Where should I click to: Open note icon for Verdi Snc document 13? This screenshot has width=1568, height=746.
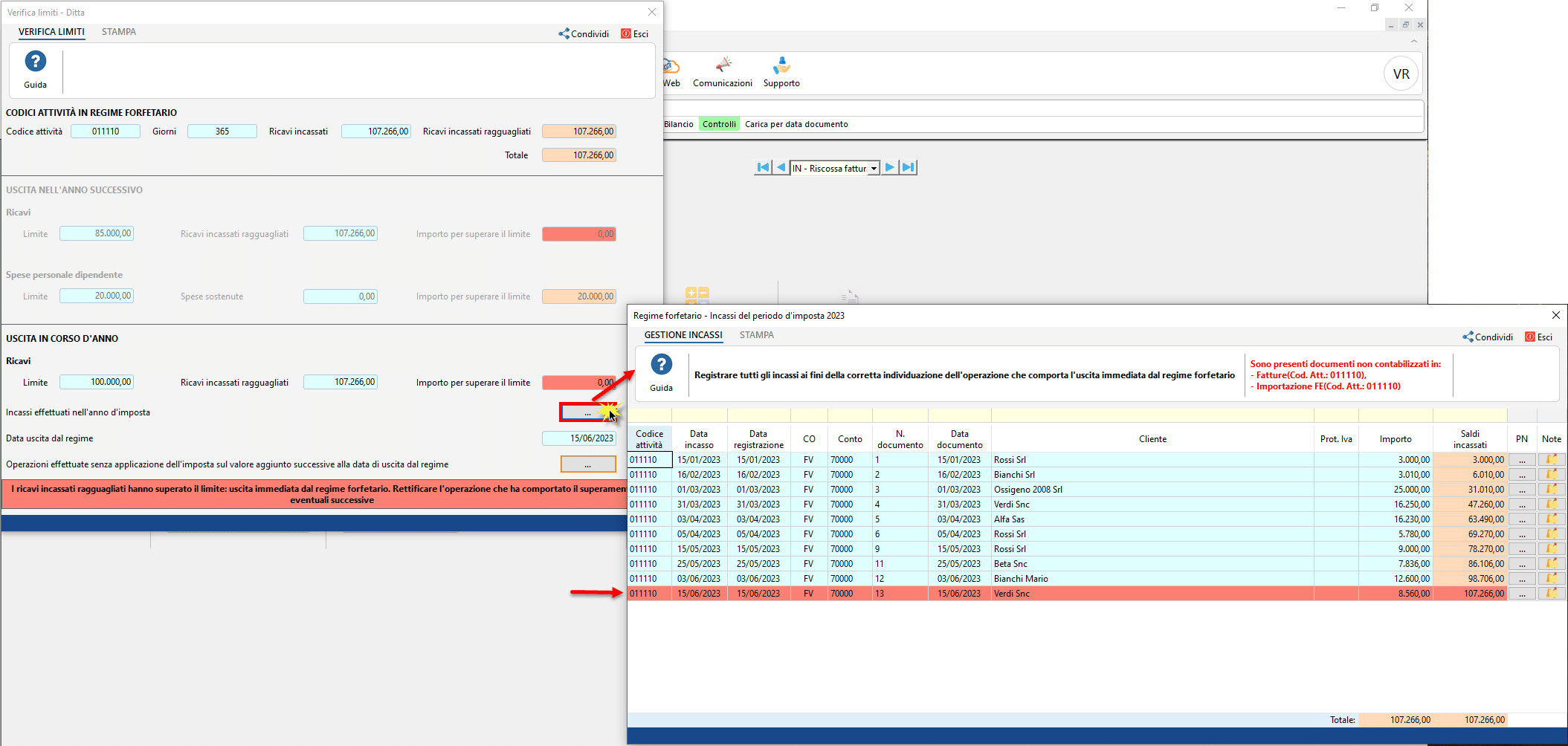click(1552, 594)
